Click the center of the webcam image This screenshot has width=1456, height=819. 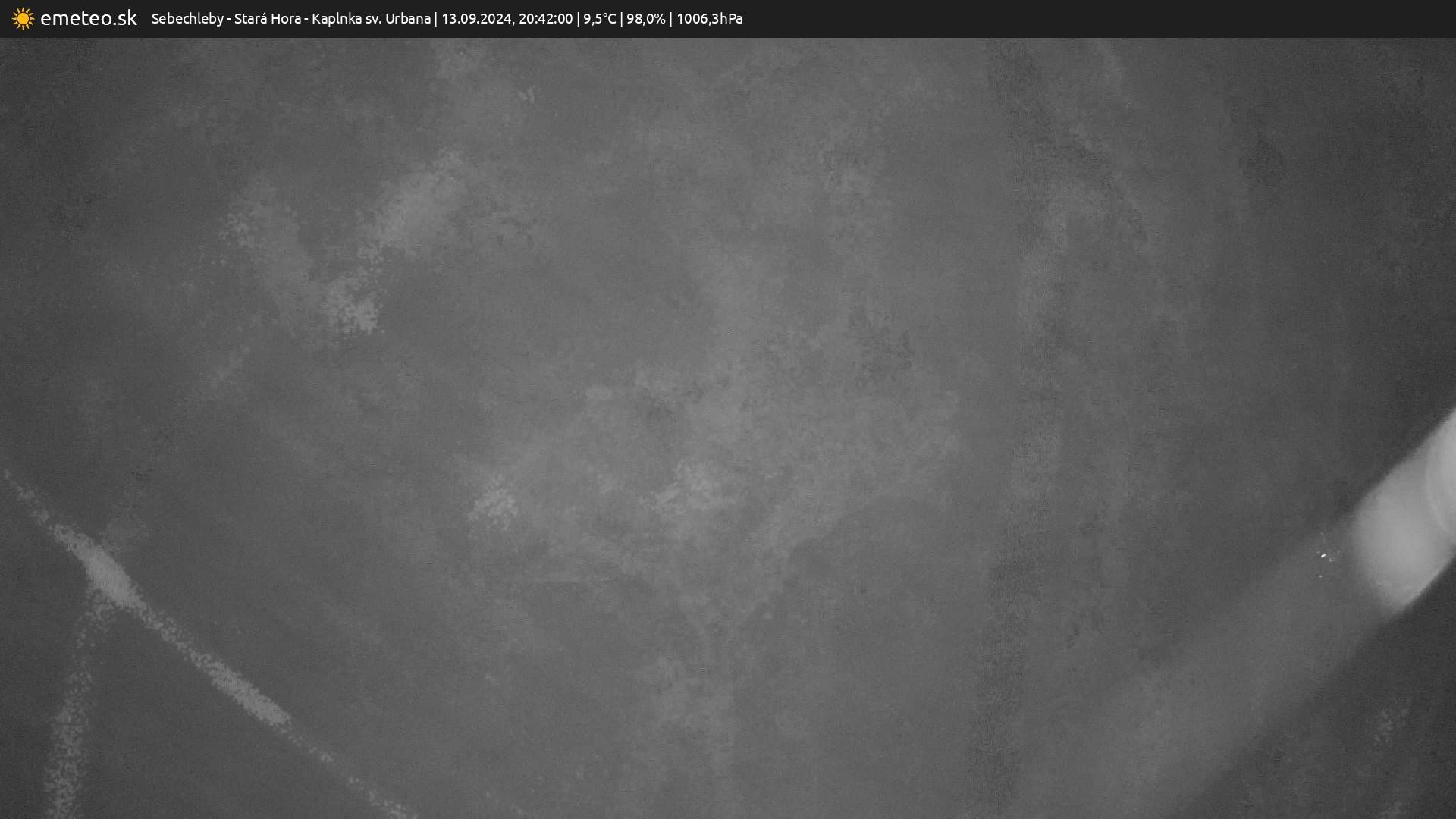[728, 428]
